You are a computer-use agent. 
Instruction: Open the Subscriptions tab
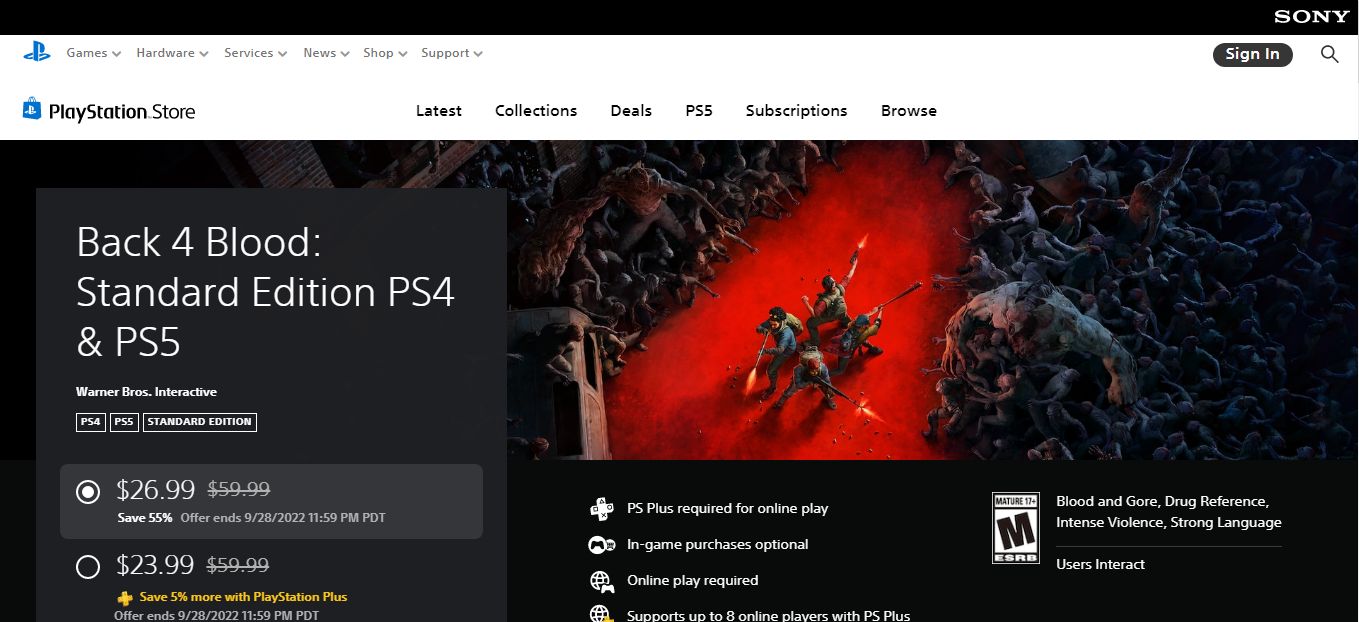click(x=796, y=111)
